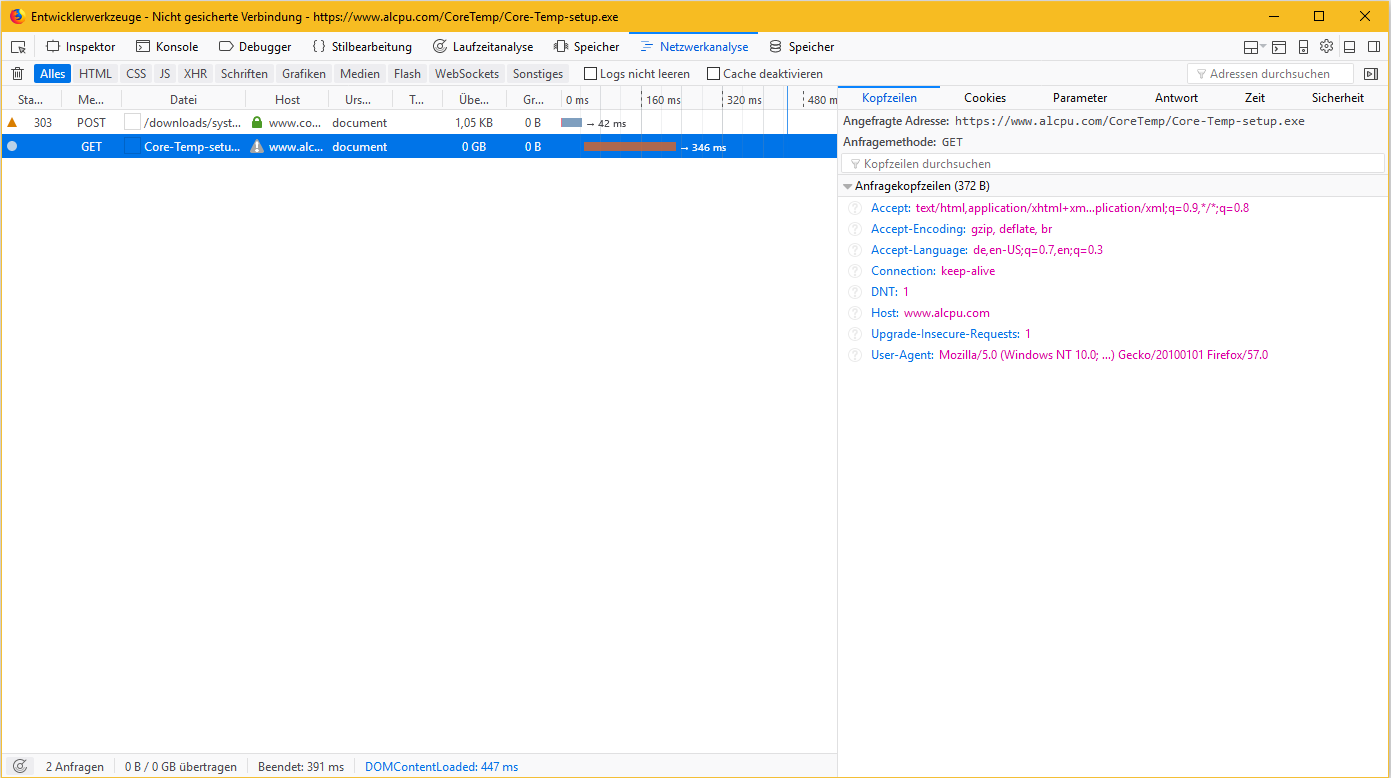Activate the element picker icon
This screenshot has width=1391, height=778.
pos(18,47)
